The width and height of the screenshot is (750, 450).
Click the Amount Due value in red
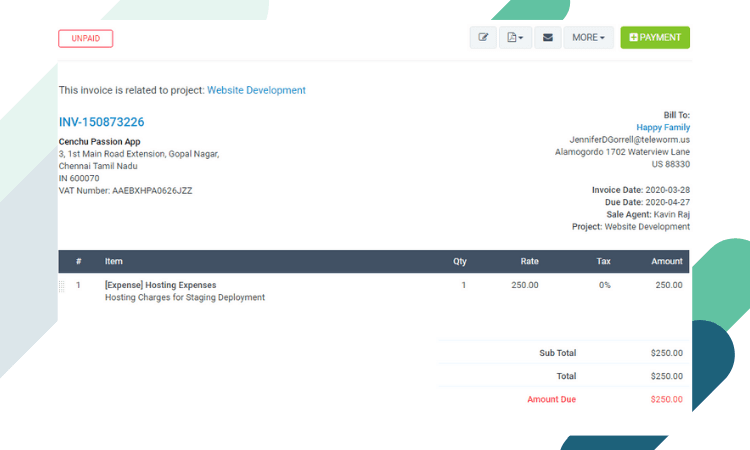tap(666, 399)
